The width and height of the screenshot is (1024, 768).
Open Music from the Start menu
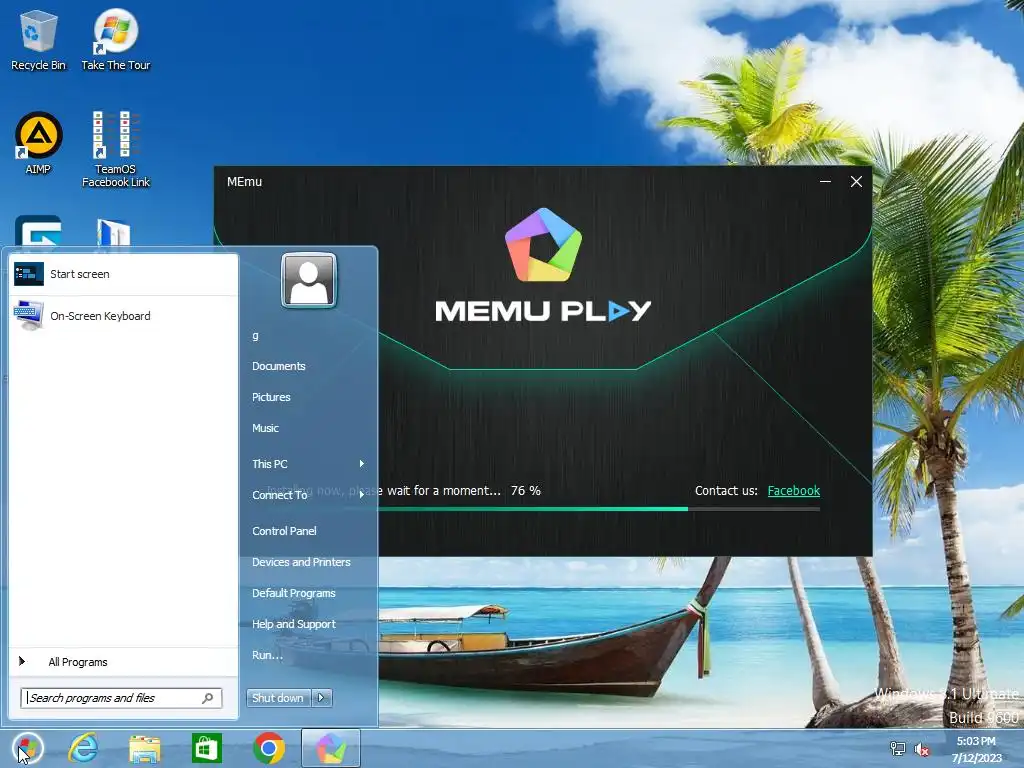[265, 428]
